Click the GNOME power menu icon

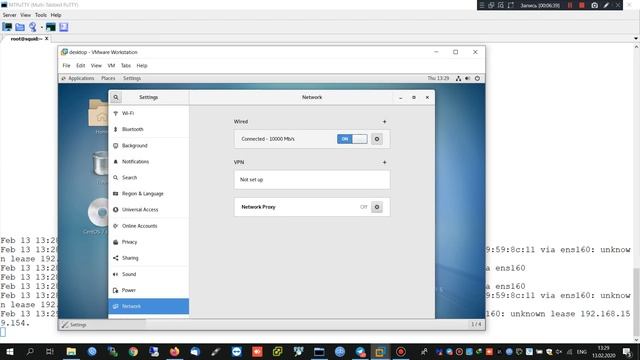(477, 78)
